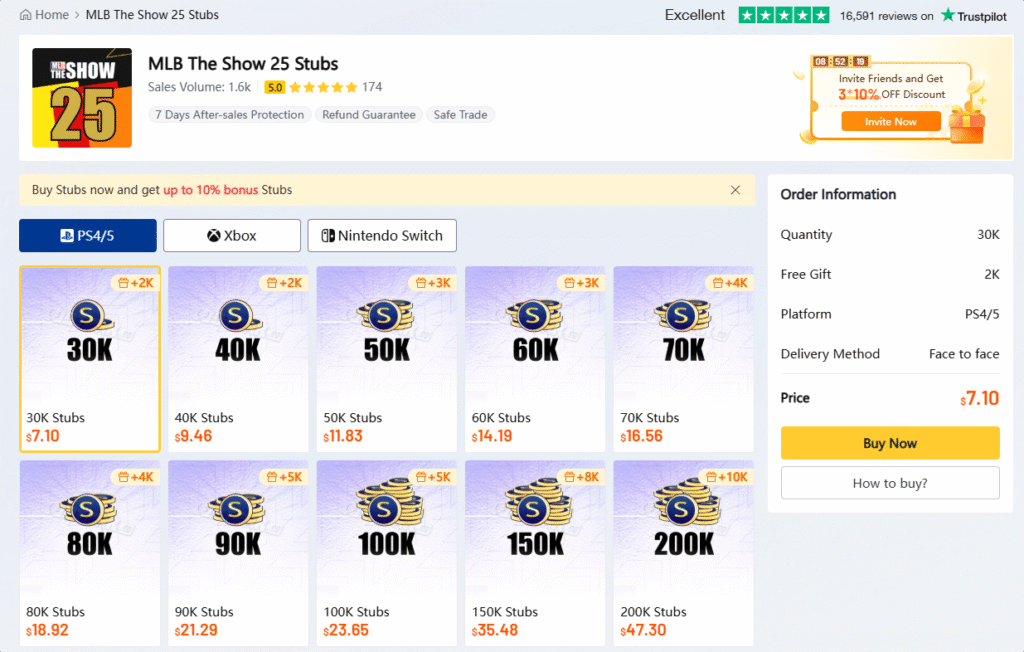Click the Buy Now button
Screen dimensions: 1024x652
click(x=890, y=444)
